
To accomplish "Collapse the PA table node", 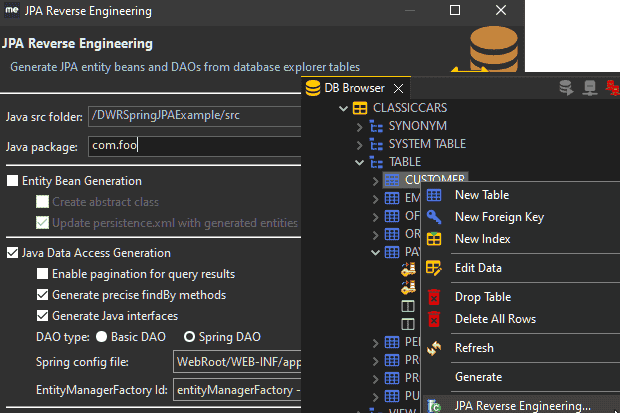I will [376, 252].
